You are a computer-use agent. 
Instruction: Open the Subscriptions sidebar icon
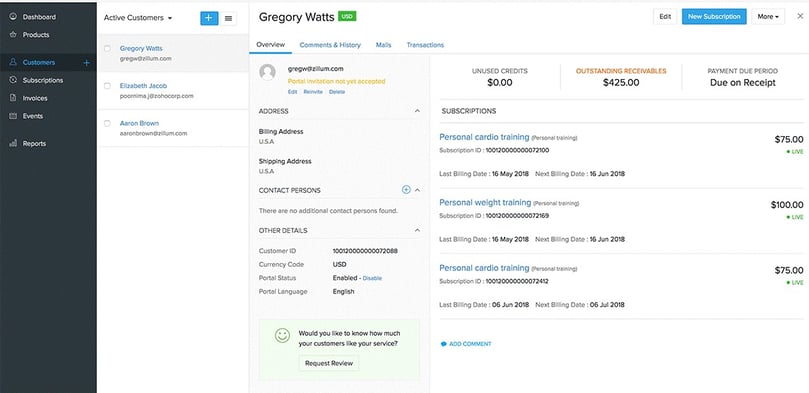click(x=13, y=80)
